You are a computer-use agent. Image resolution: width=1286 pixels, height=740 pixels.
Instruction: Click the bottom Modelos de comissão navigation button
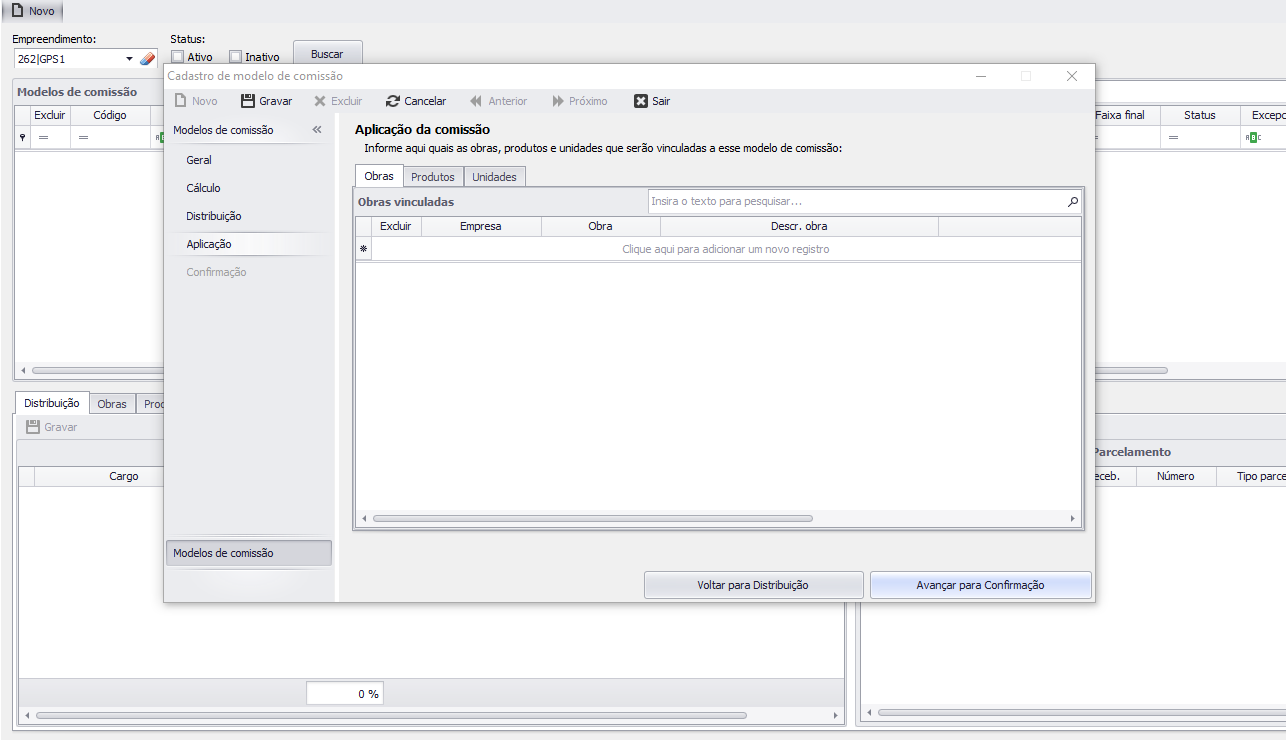point(248,553)
